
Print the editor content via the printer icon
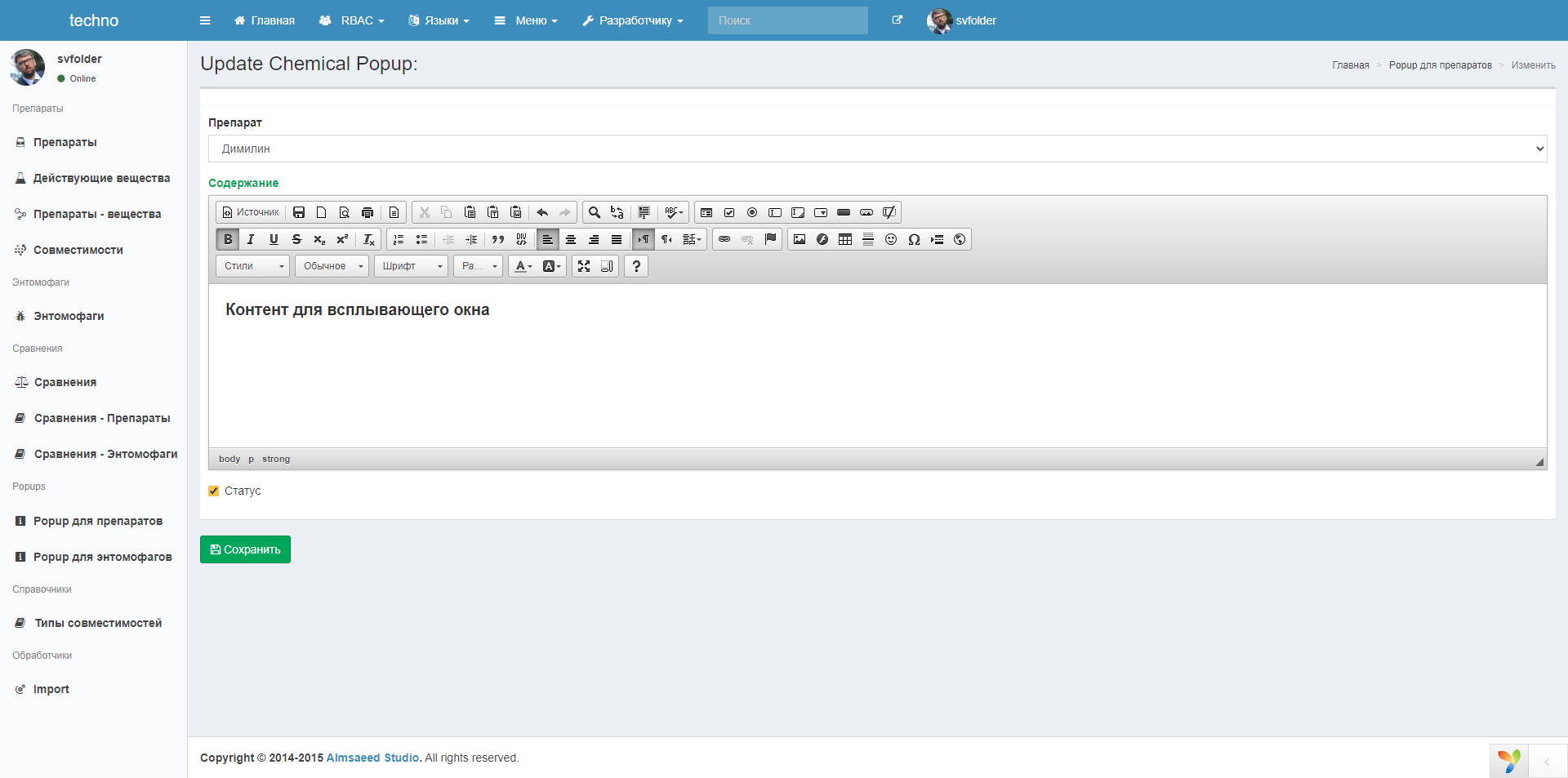(x=367, y=212)
